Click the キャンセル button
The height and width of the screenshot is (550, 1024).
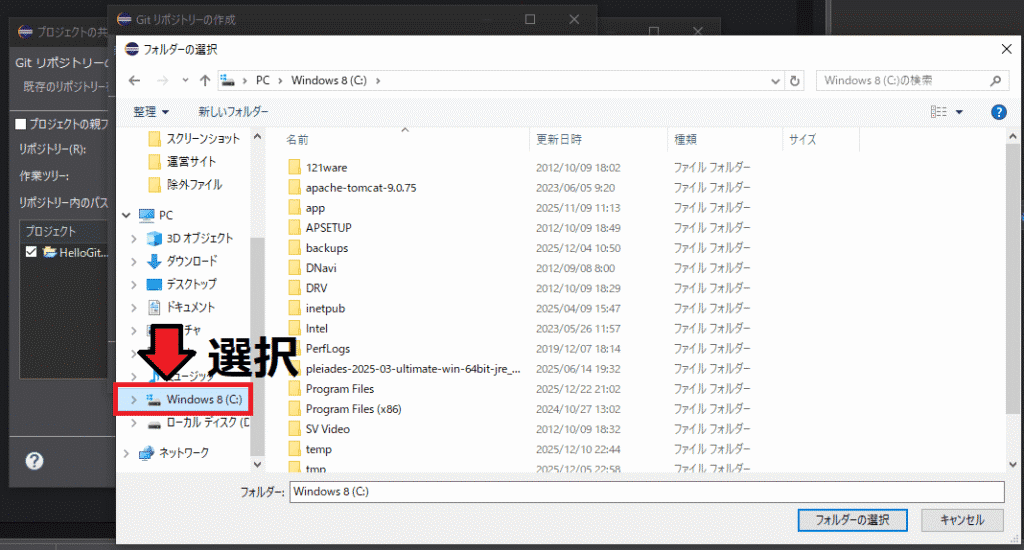pos(961,520)
